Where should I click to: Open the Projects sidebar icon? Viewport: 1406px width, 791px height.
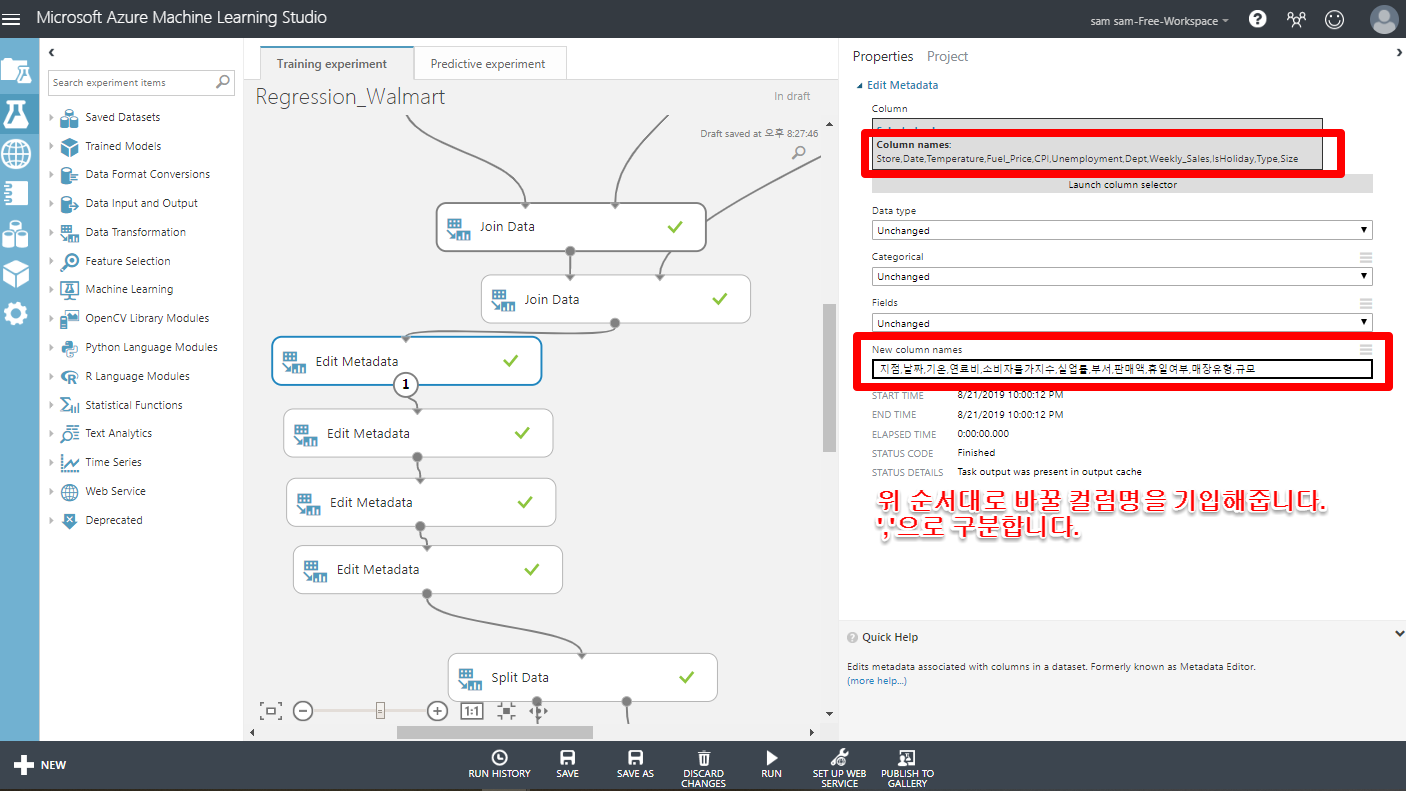tap(15, 70)
